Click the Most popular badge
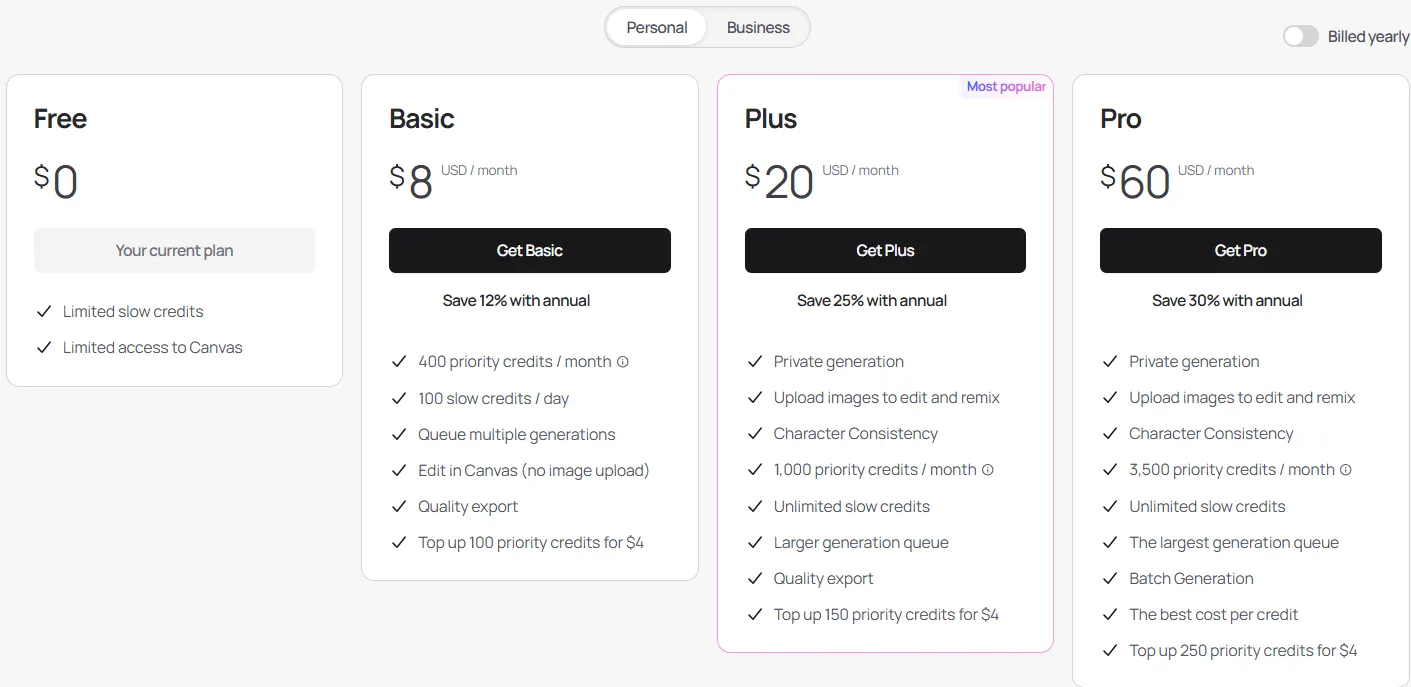 1006,87
